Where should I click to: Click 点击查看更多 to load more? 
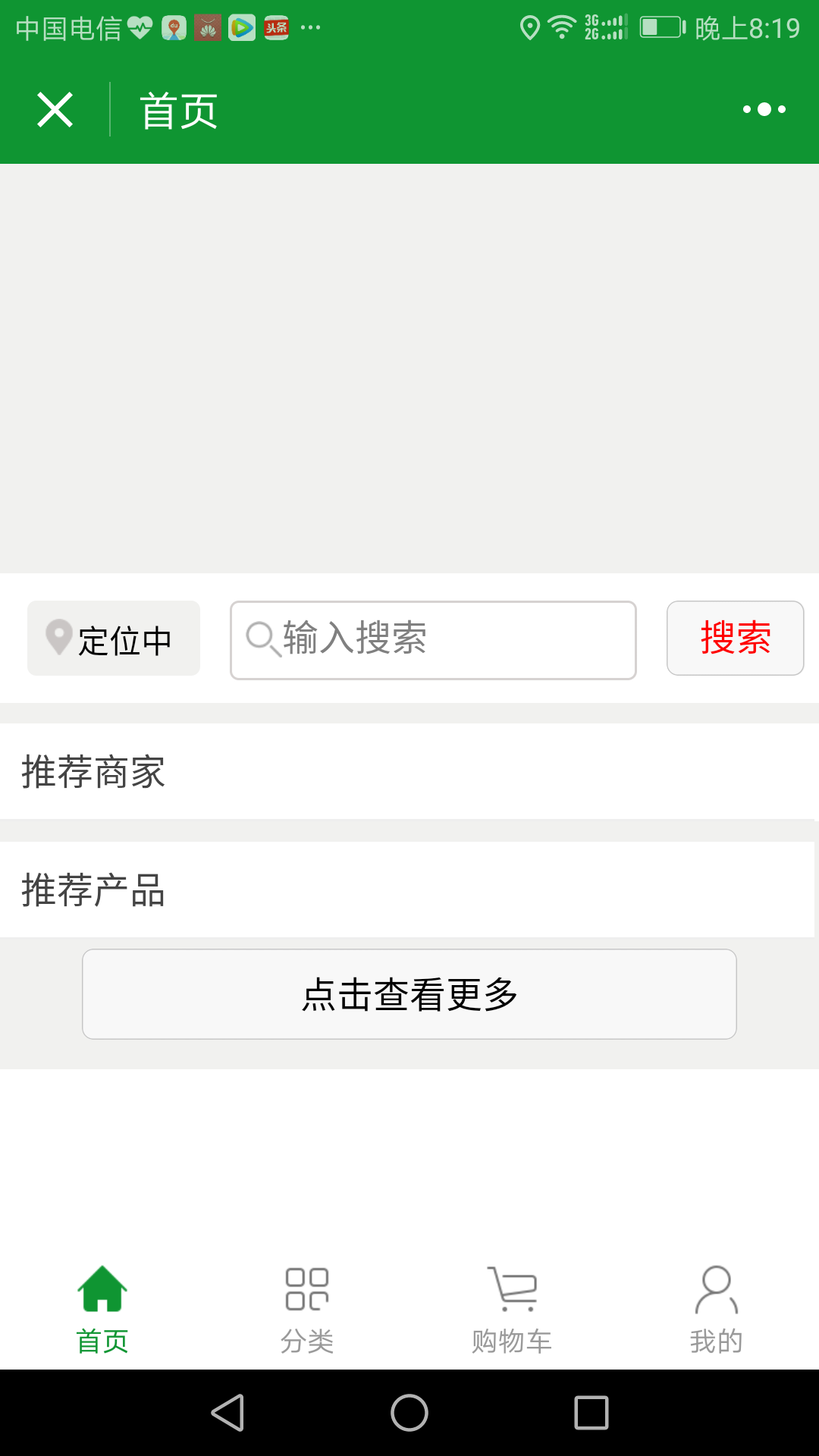[x=409, y=994]
